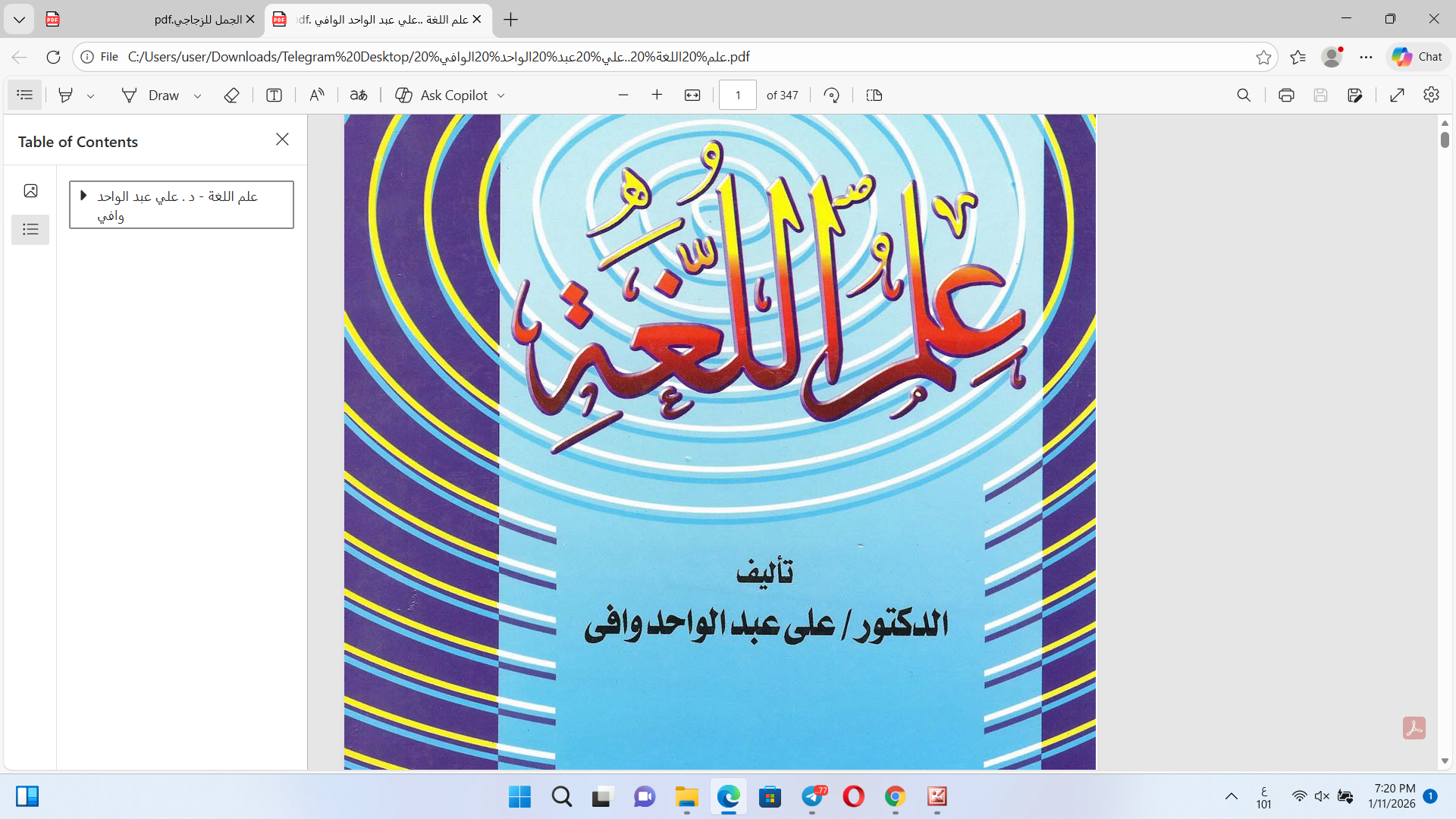Show the outline list view in sidebar
The height and width of the screenshot is (819, 1456).
coord(30,229)
